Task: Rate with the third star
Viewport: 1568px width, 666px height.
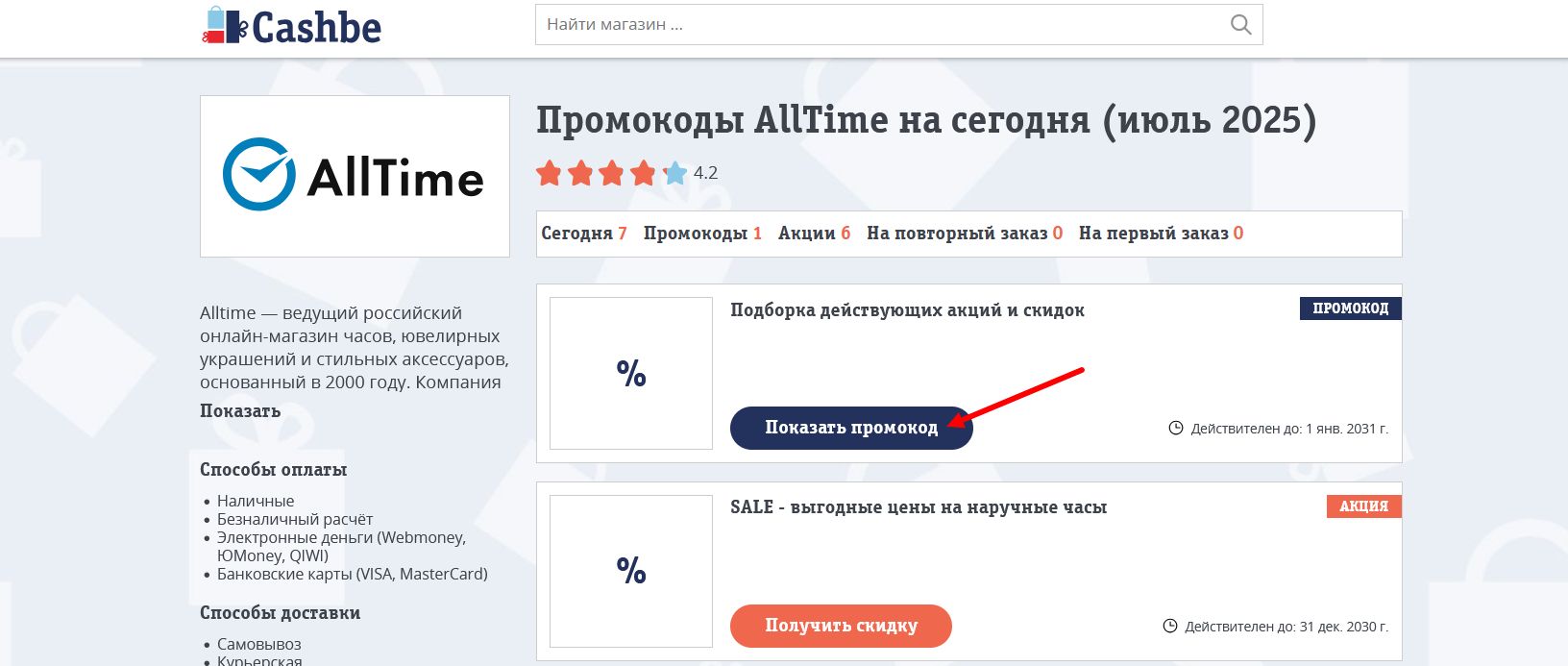Action: pos(612,173)
